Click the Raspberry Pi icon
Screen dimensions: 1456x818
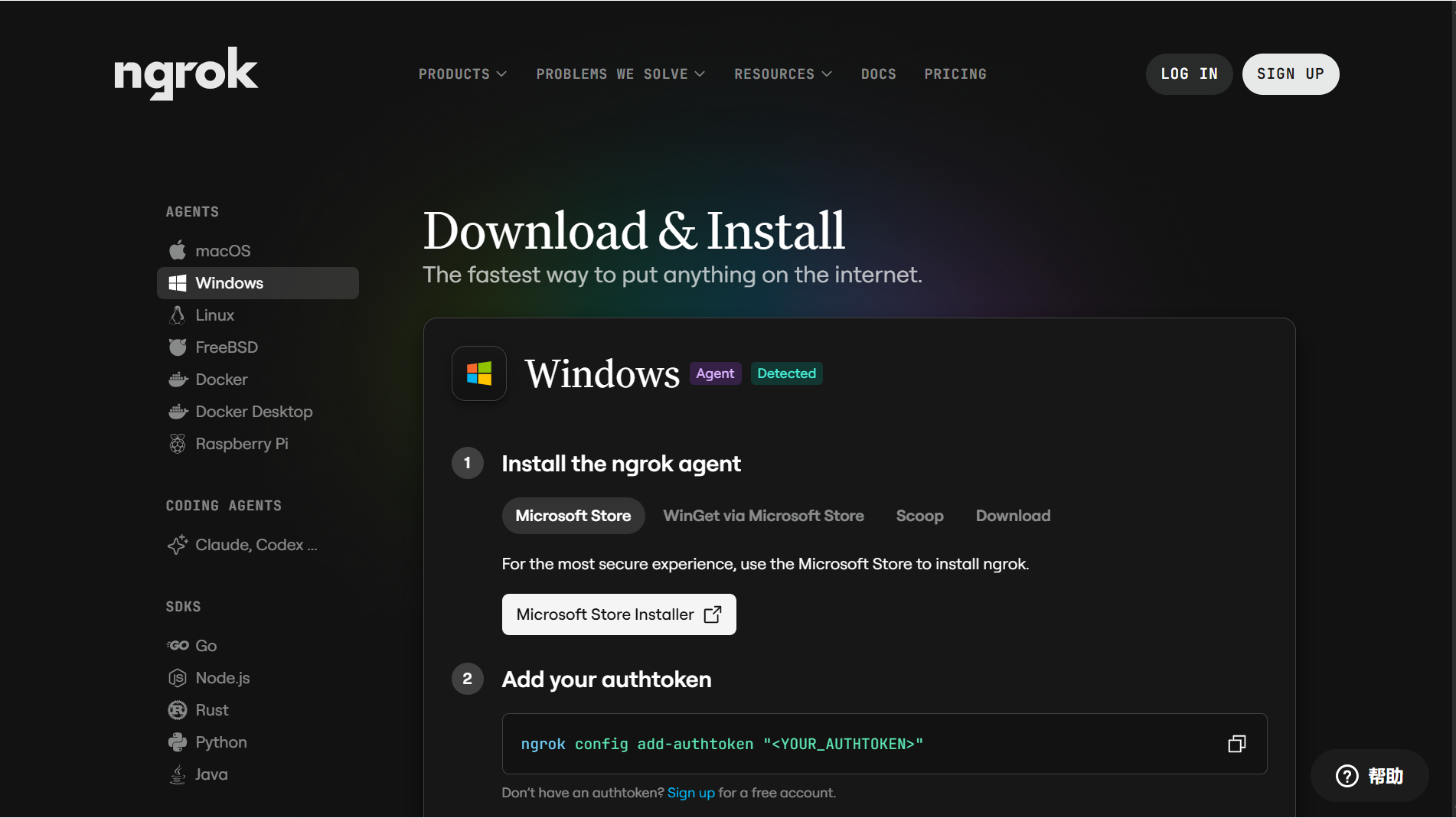pyautogui.click(x=178, y=444)
